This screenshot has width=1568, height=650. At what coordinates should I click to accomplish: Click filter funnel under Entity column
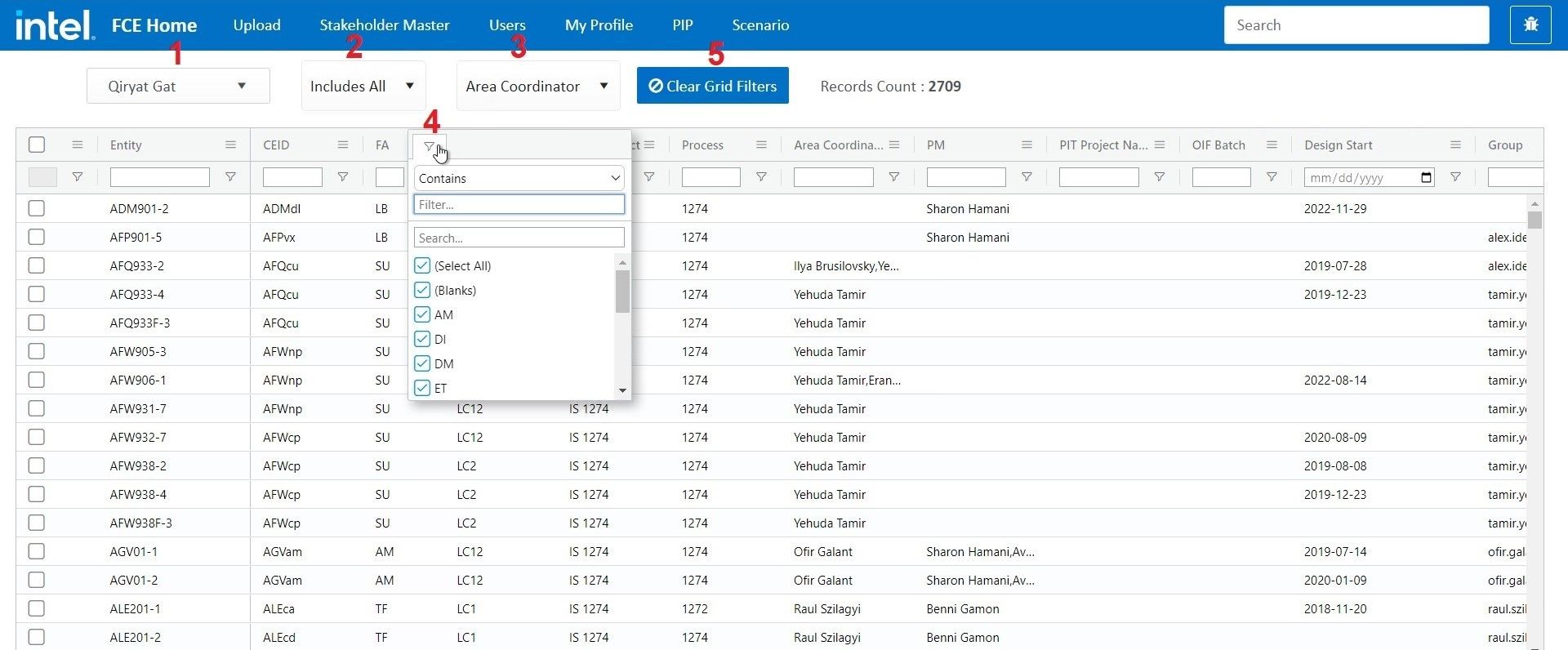pos(230,177)
